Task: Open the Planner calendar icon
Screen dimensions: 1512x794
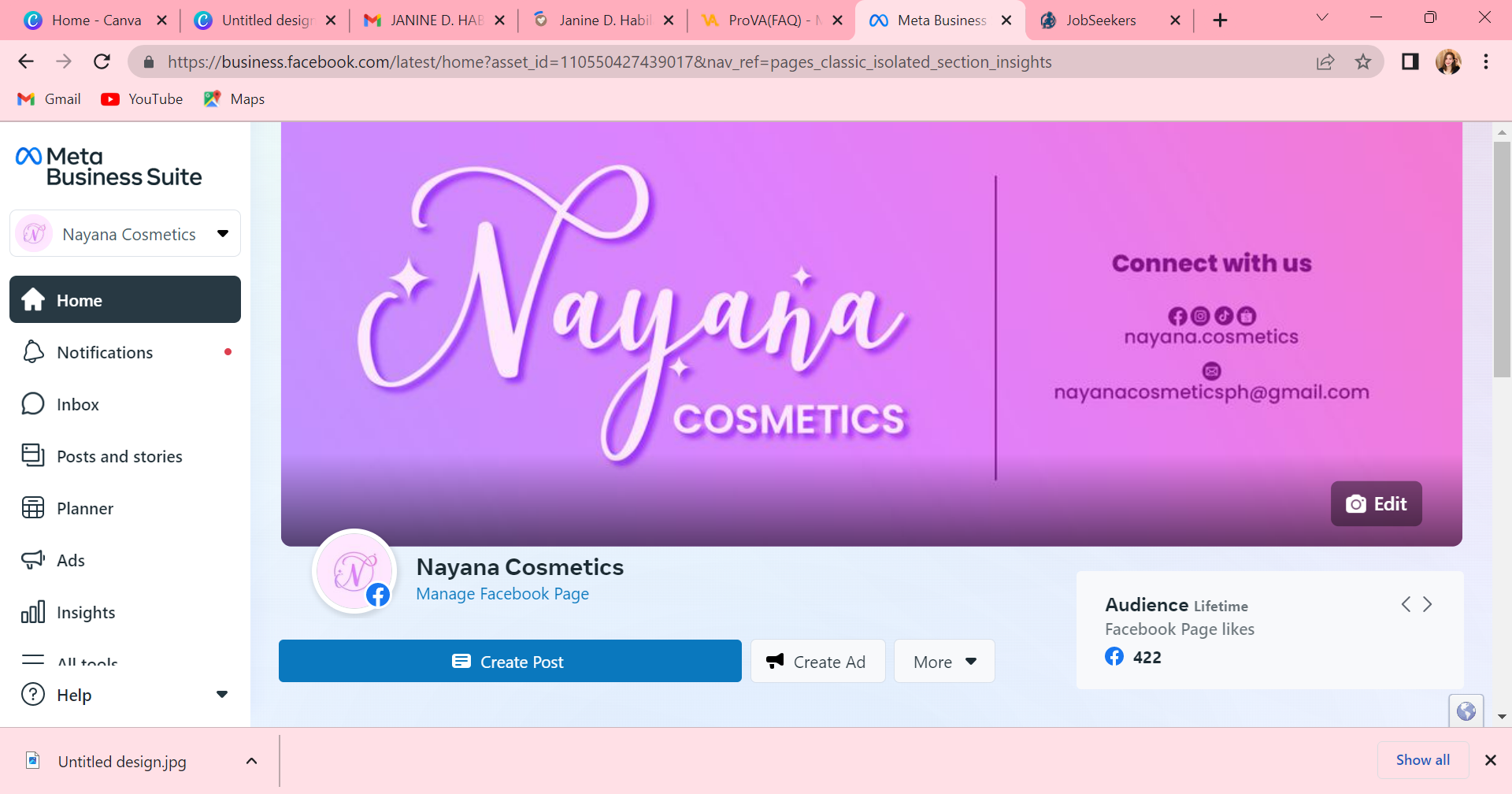Action: pos(33,508)
